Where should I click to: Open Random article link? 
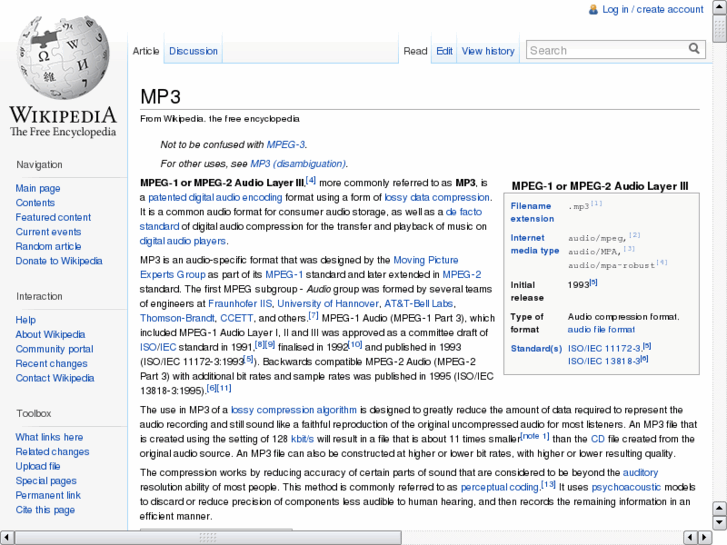(48, 246)
